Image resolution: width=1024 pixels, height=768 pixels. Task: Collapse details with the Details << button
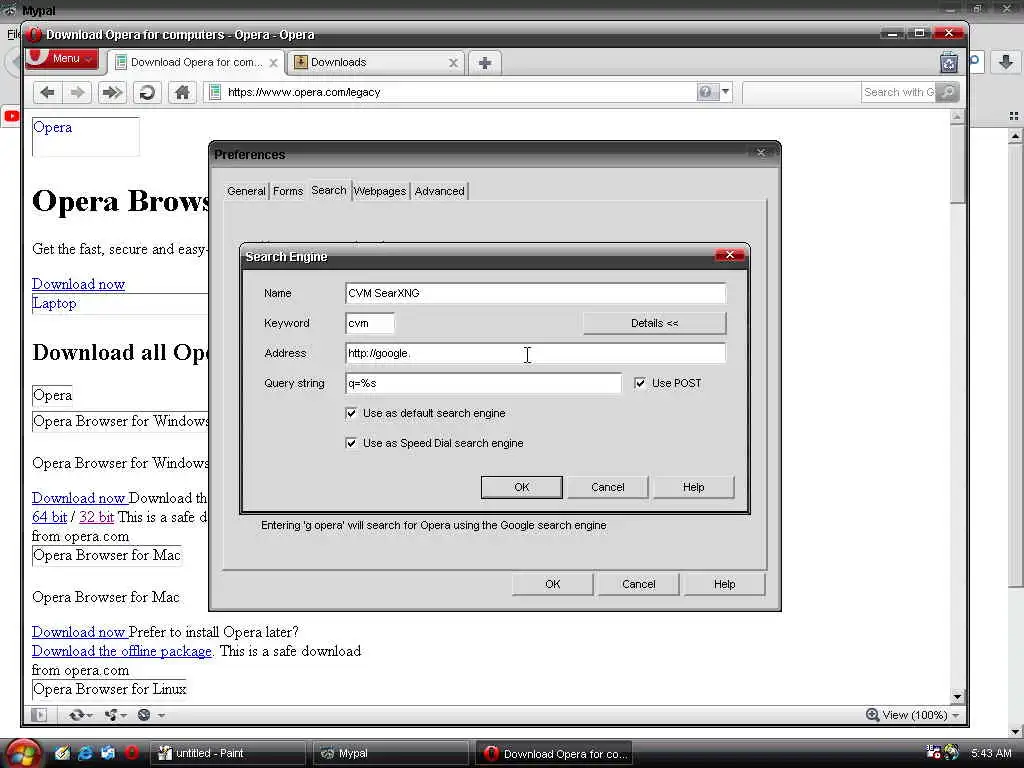(654, 323)
